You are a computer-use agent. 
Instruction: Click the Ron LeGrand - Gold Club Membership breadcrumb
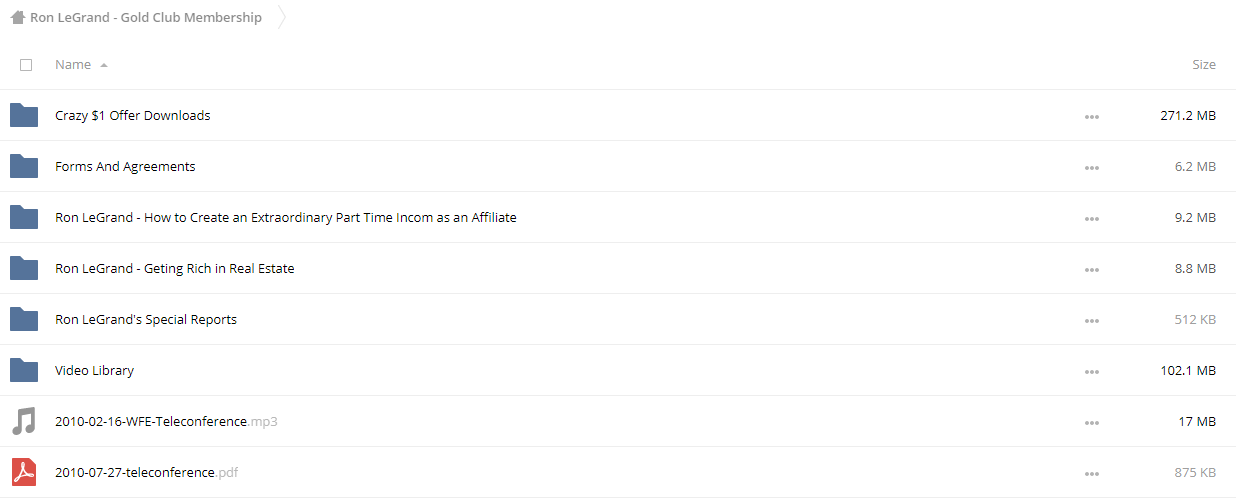146,17
